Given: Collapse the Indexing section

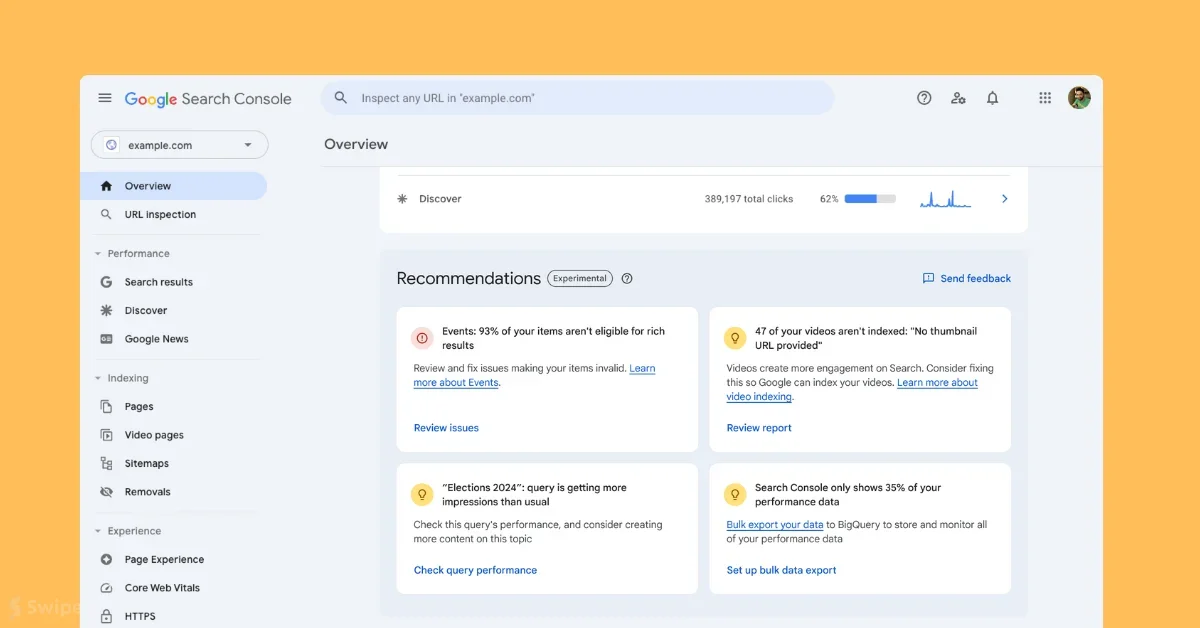Looking at the screenshot, I should [x=98, y=378].
